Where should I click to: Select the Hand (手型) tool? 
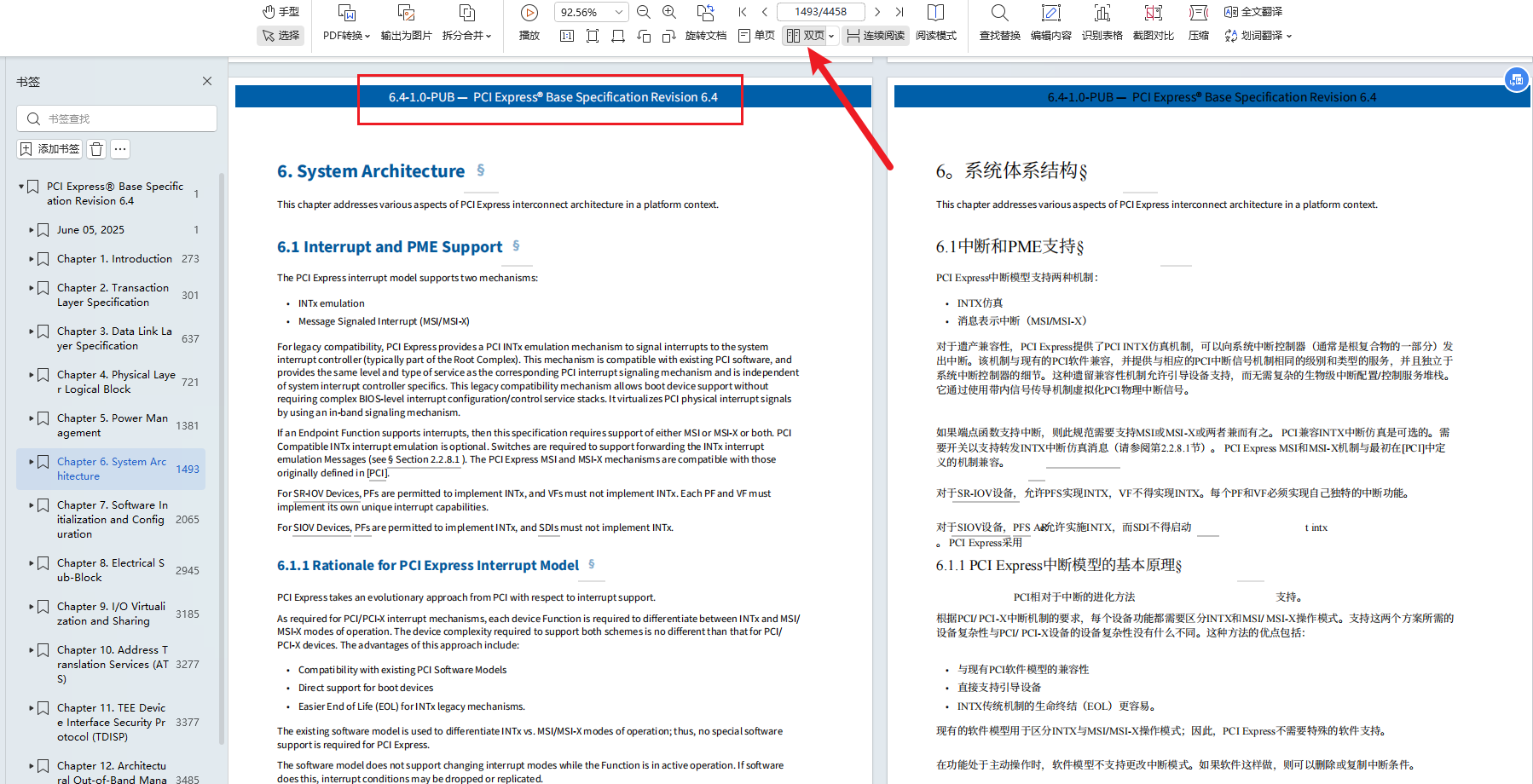pyautogui.click(x=281, y=12)
